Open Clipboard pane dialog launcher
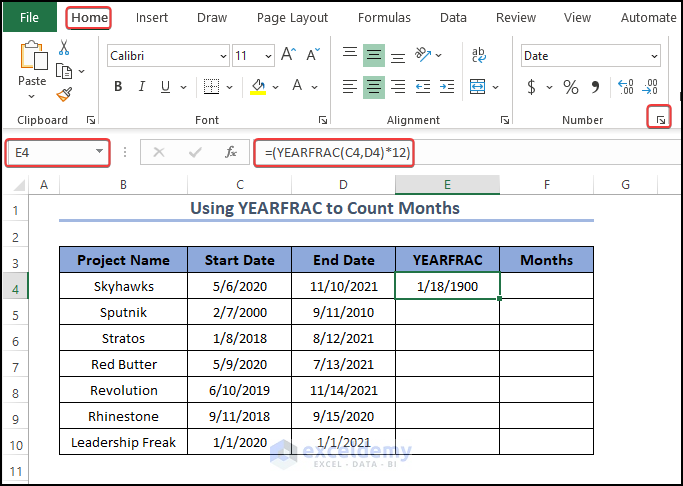 point(91,120)
